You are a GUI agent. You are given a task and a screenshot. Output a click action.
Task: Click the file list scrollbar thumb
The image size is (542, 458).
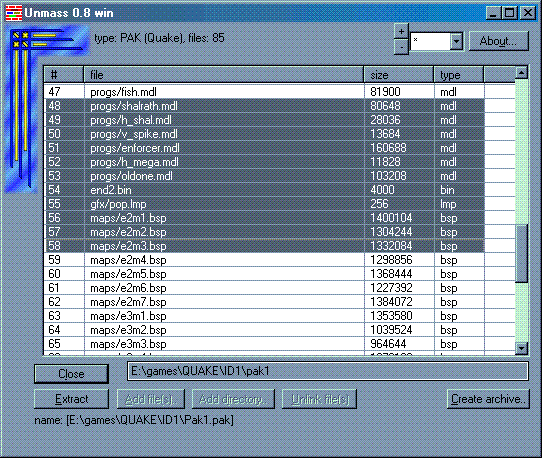pos(521,253)
